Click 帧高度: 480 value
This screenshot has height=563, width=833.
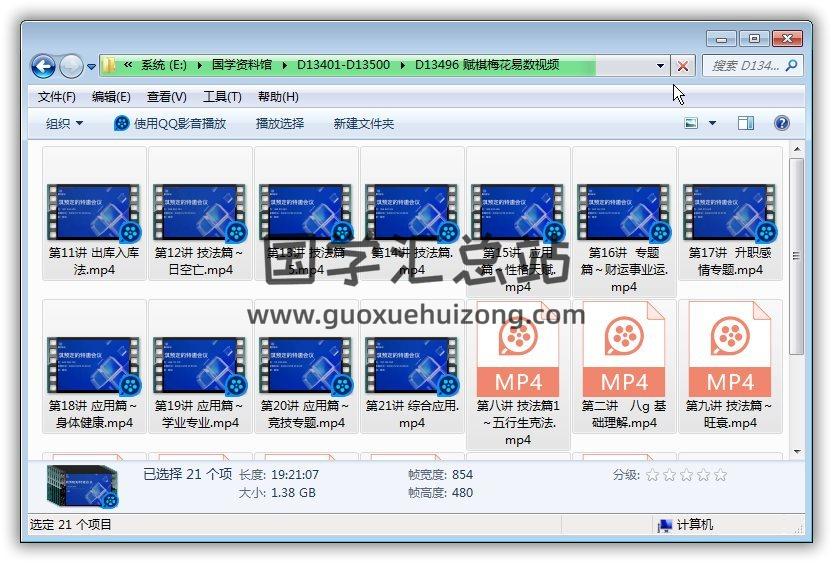point(462,493)
